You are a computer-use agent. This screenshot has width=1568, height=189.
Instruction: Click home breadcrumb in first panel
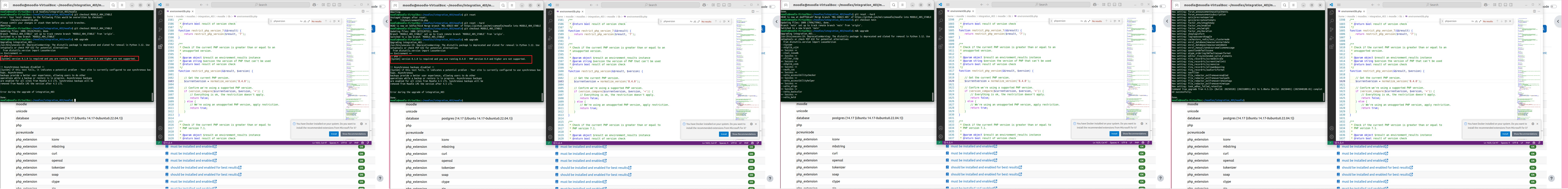pos(171,16)
